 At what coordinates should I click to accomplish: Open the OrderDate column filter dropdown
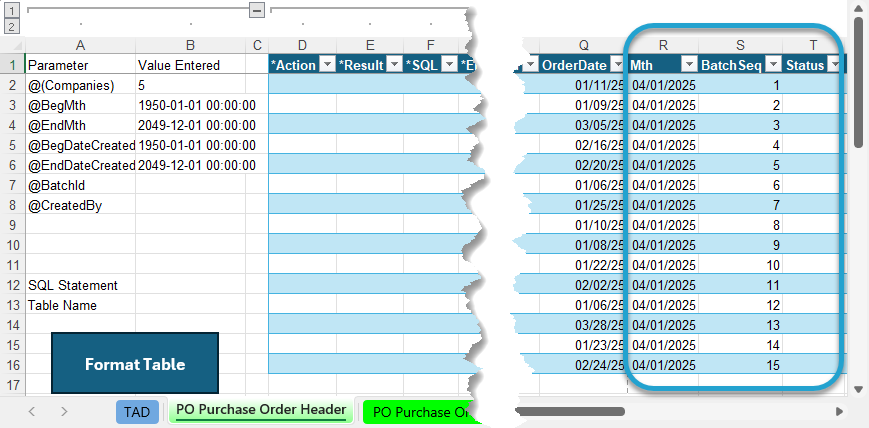[618, 65]
